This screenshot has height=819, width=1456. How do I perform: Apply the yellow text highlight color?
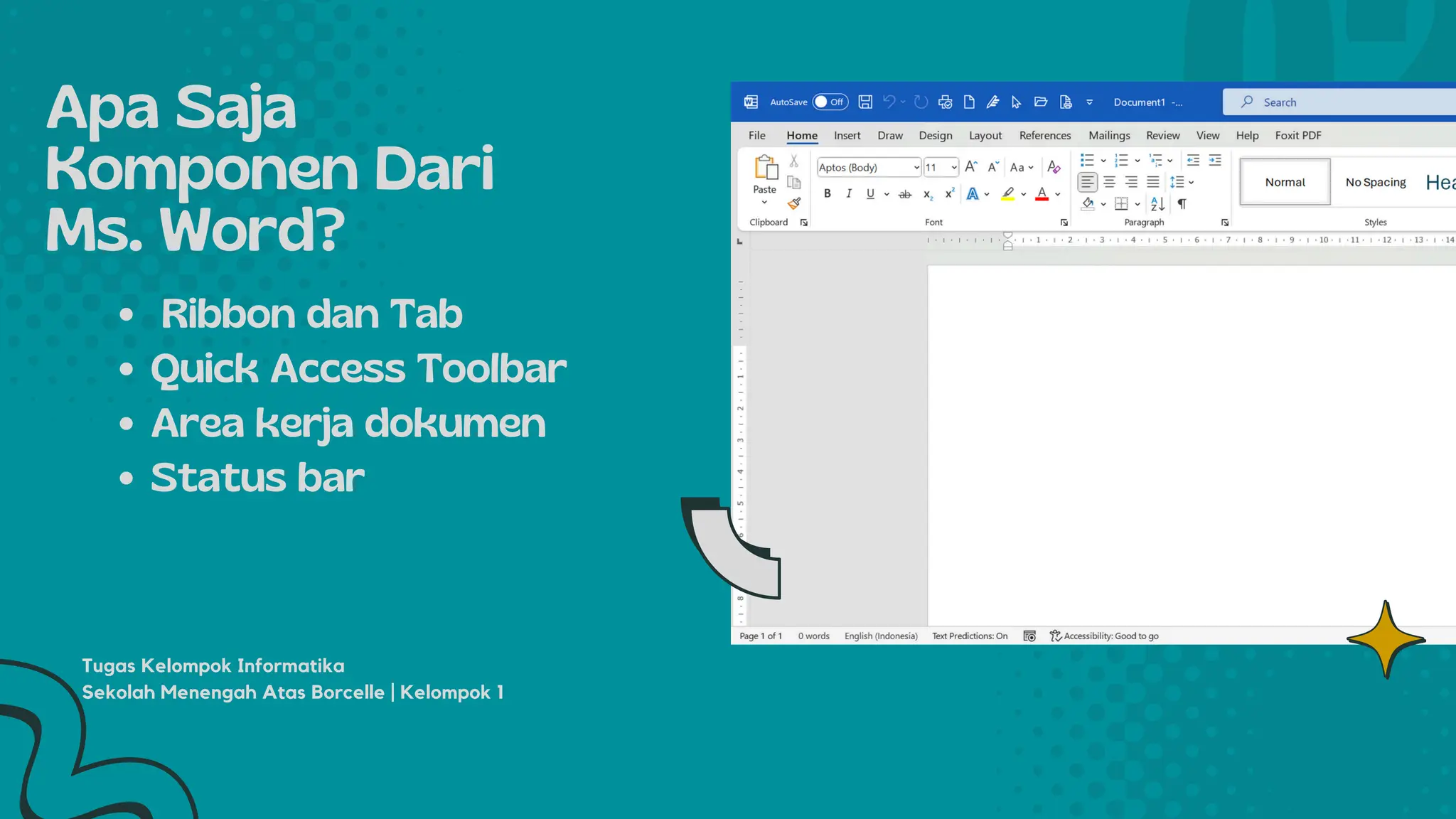coord(1007,193)
